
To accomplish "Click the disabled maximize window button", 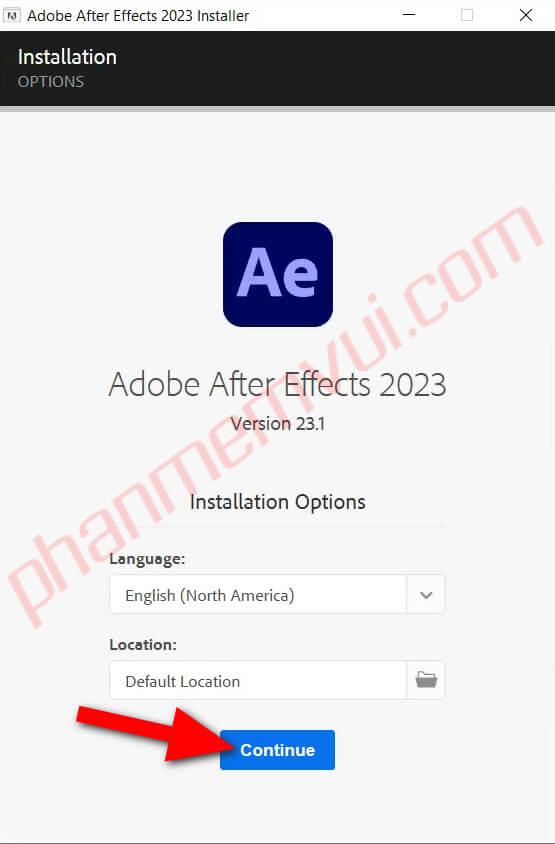I will point(467,15).
